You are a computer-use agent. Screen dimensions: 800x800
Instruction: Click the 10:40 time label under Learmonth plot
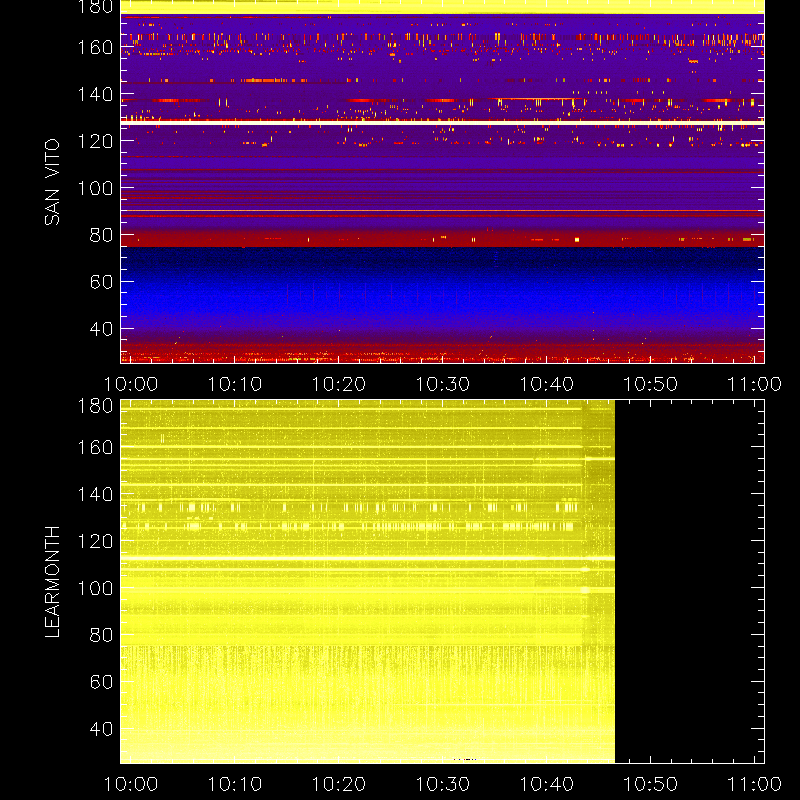(546, 784)
